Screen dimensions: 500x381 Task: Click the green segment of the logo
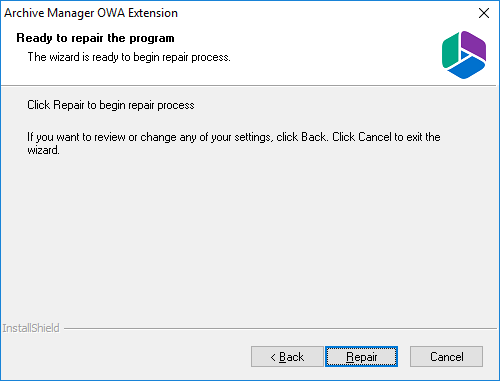[x=450, y=51]
